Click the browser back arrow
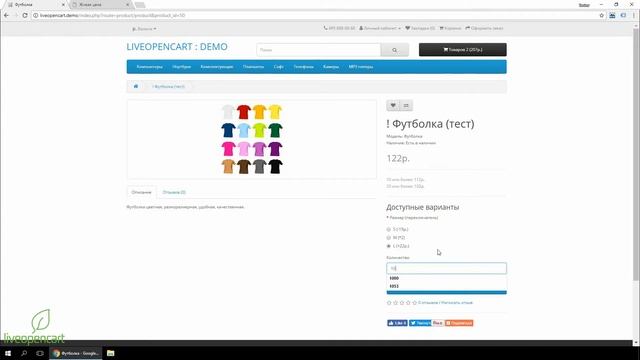The image size is (640, 360). (6, 15)
